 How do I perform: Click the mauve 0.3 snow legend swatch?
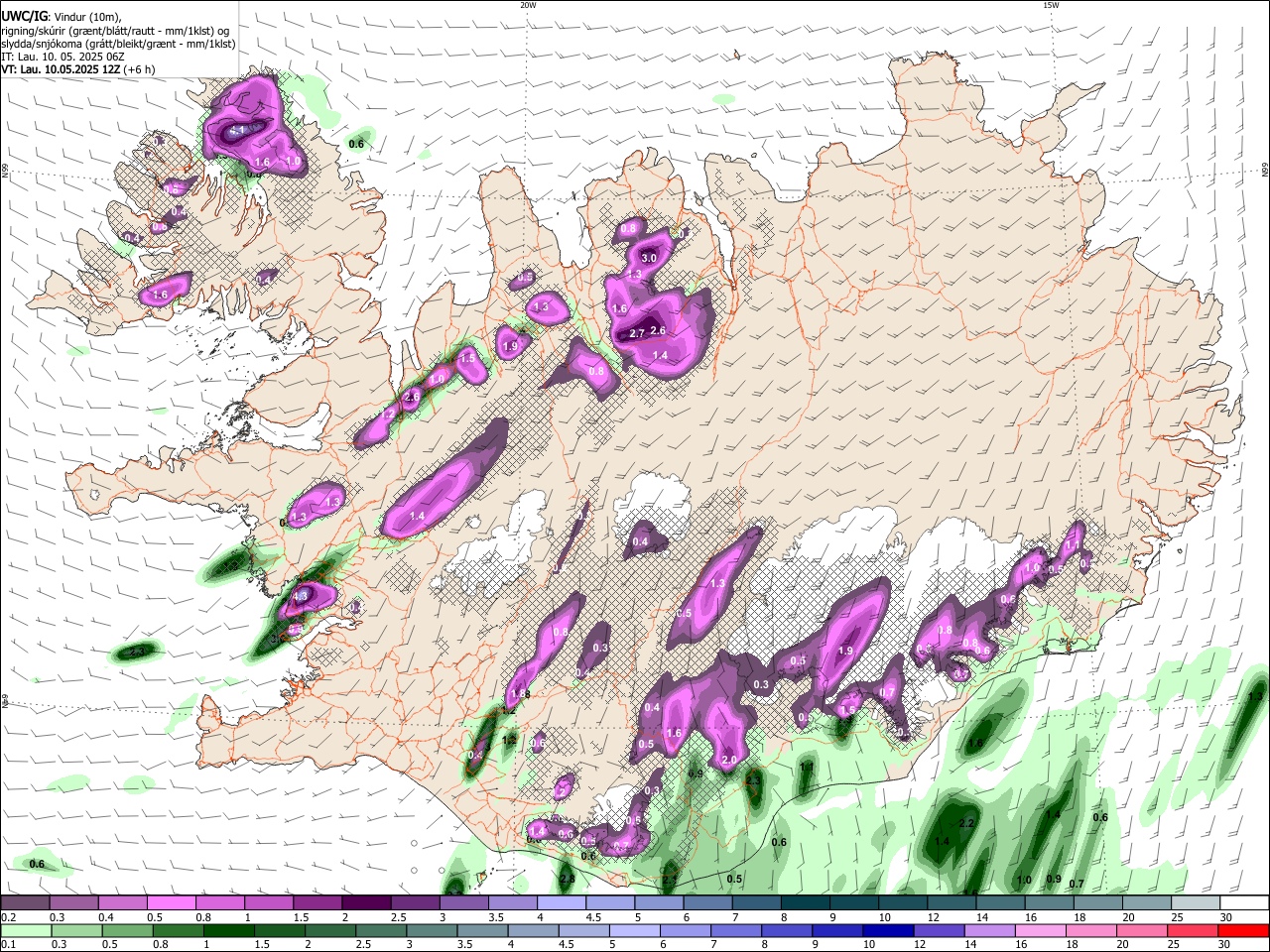(74, 903)
